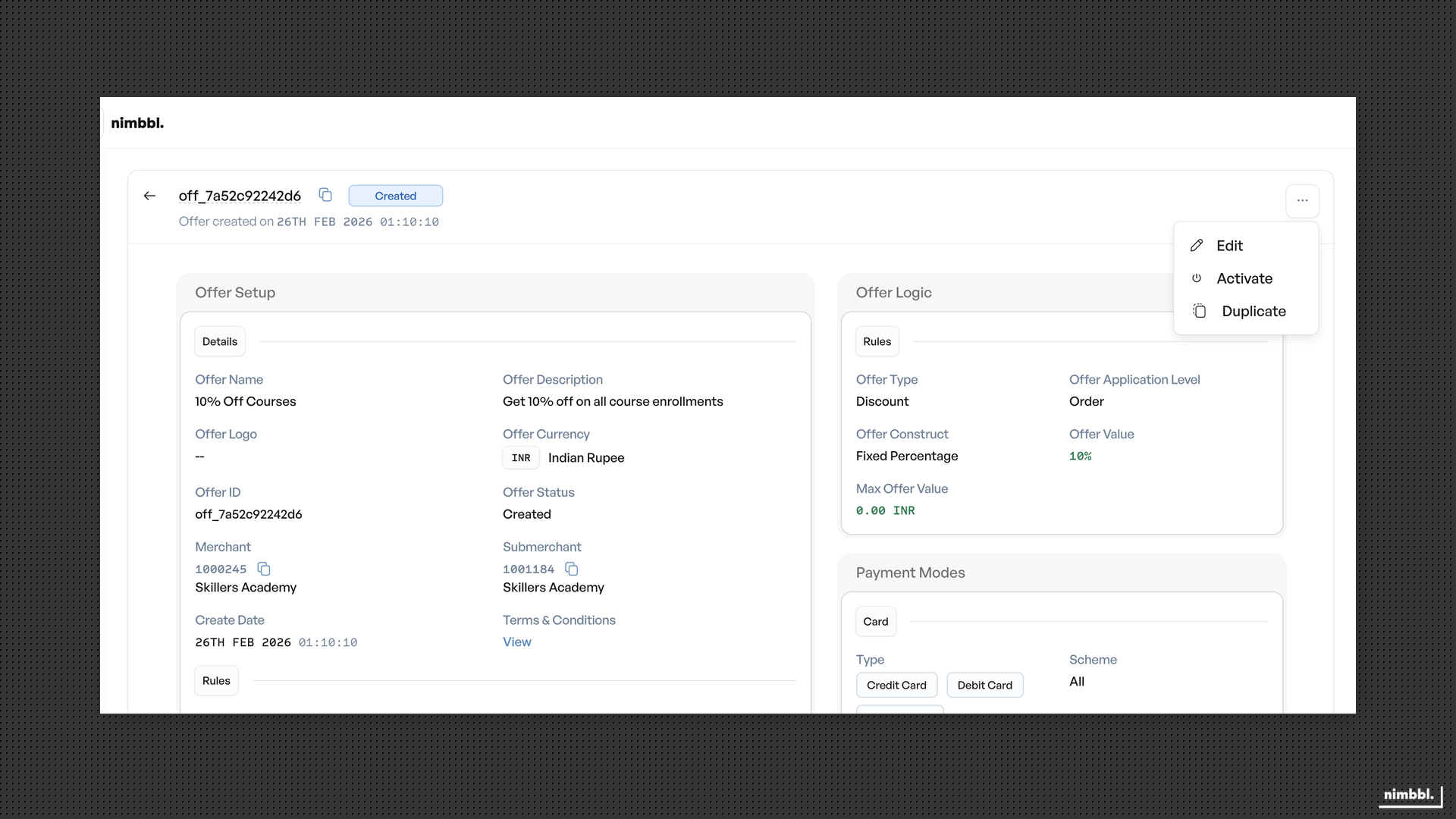Copy the merchant ID 1000245
Screen dimensions: 1456x819
[x=263, y=569]
